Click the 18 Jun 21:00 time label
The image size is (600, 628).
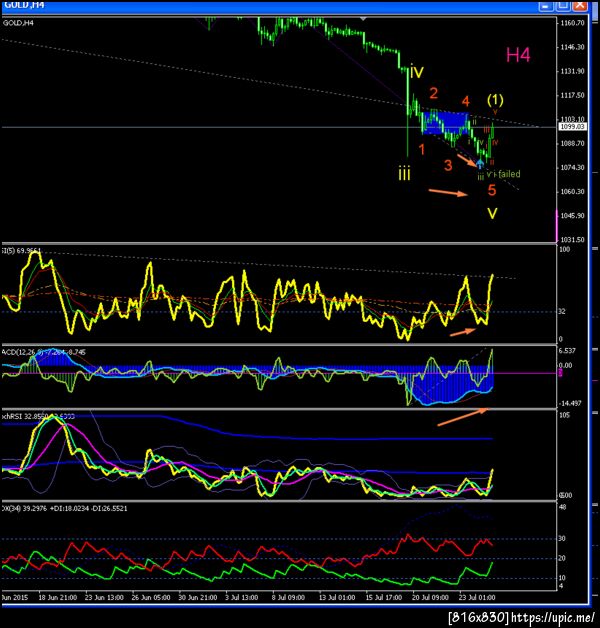(58, 597)
